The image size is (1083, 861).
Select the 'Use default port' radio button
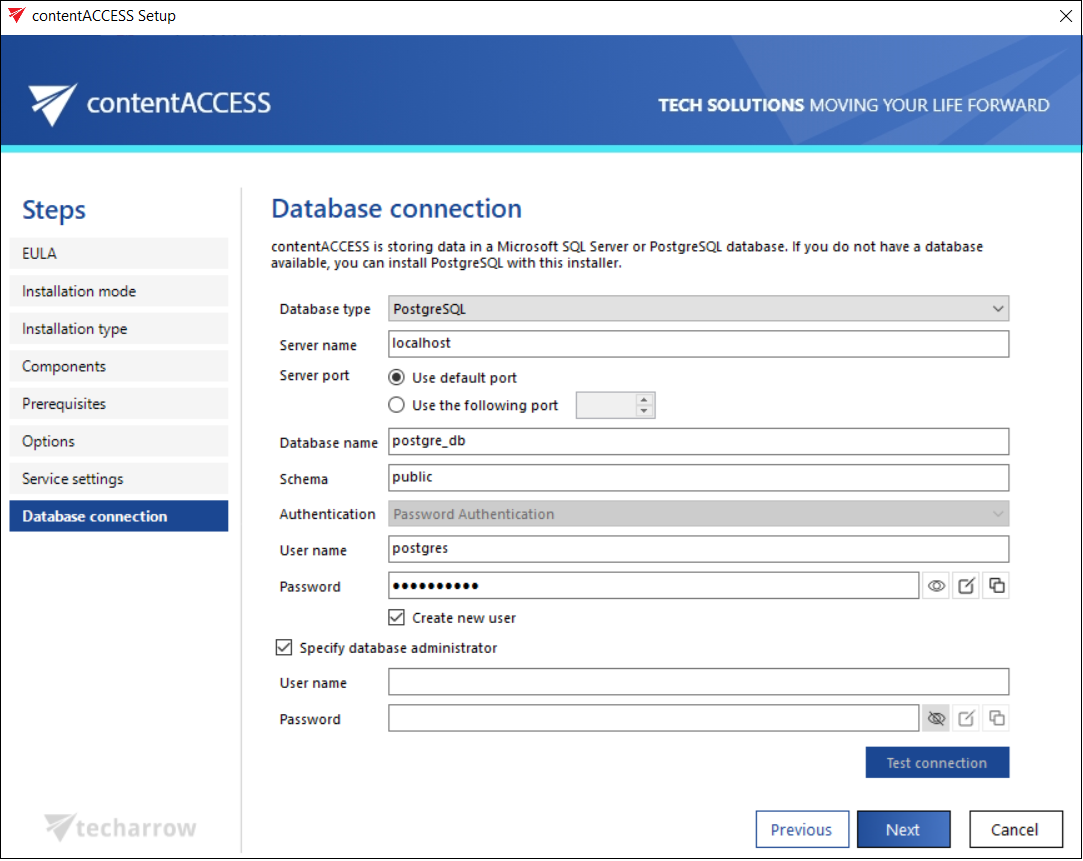pos(397,378)
